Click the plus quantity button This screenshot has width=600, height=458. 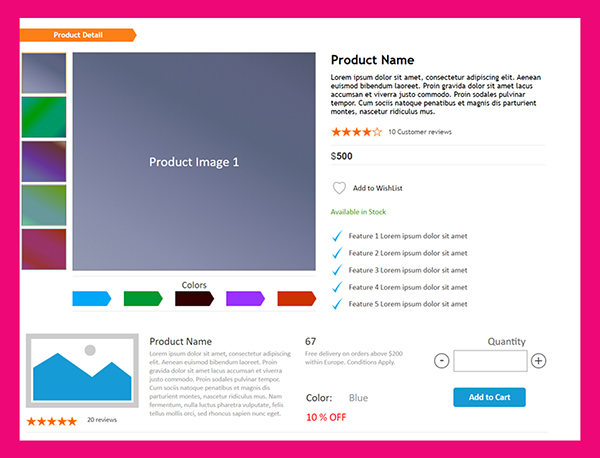[538, 361]
